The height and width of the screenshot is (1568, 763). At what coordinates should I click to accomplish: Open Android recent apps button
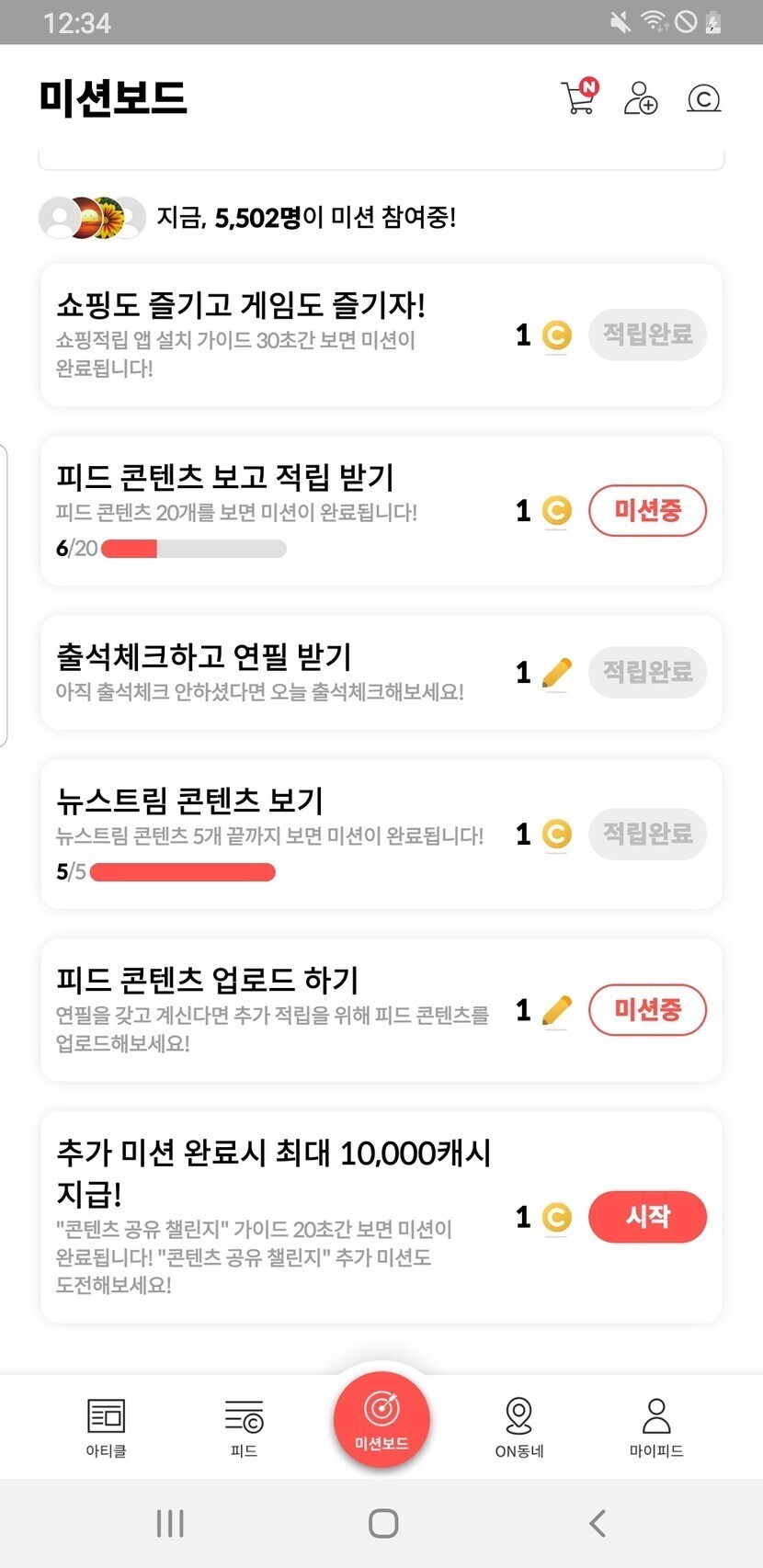[170, 1523]
